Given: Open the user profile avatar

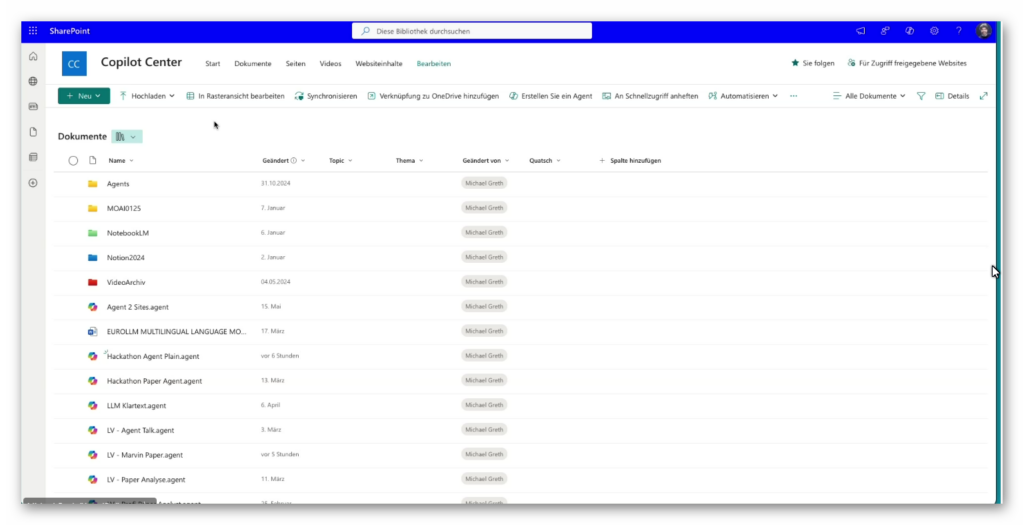Looking at the screenshot, I should pyautogui.click(x=984, y=31).
